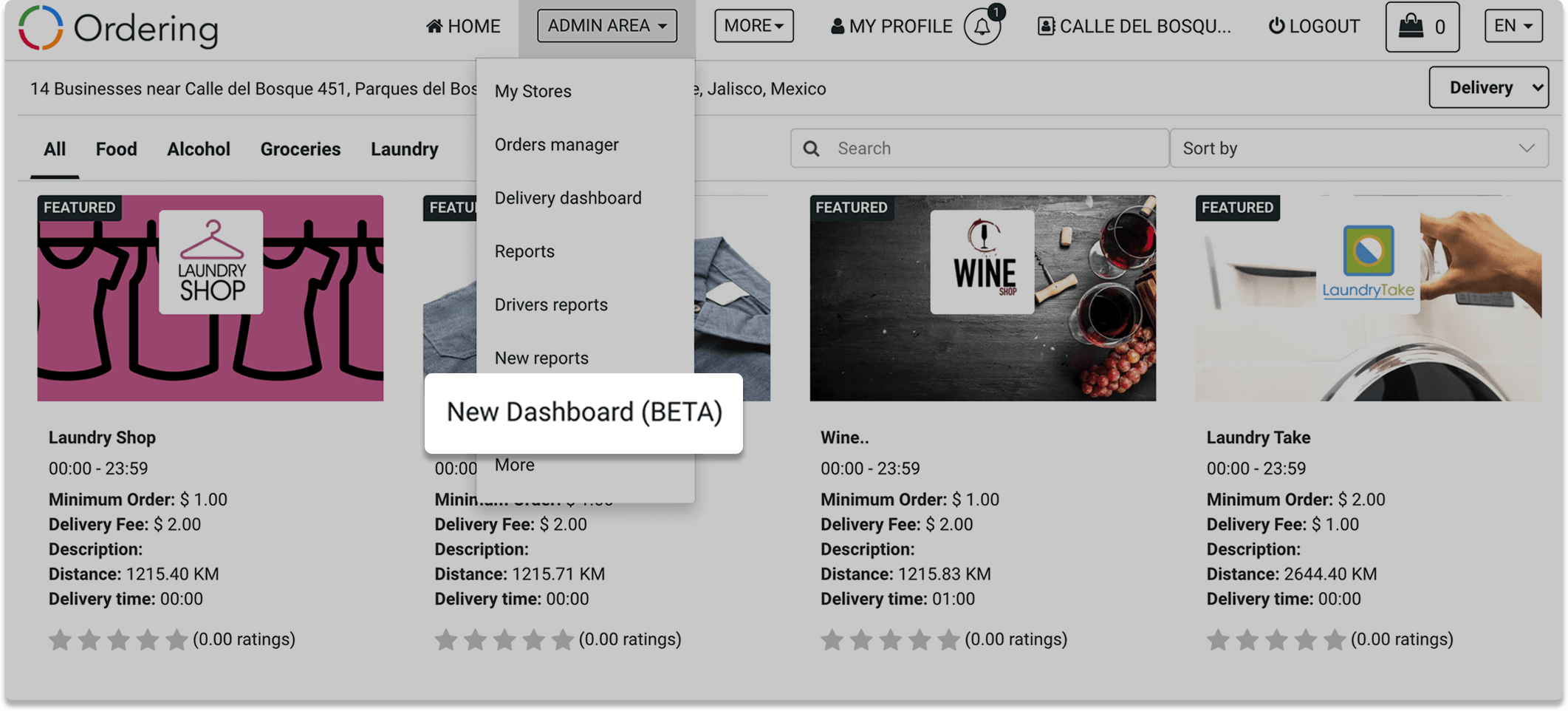Expand the Sort by dropdown
This screenshot has height=711, width=1568.
(1359, 149)
